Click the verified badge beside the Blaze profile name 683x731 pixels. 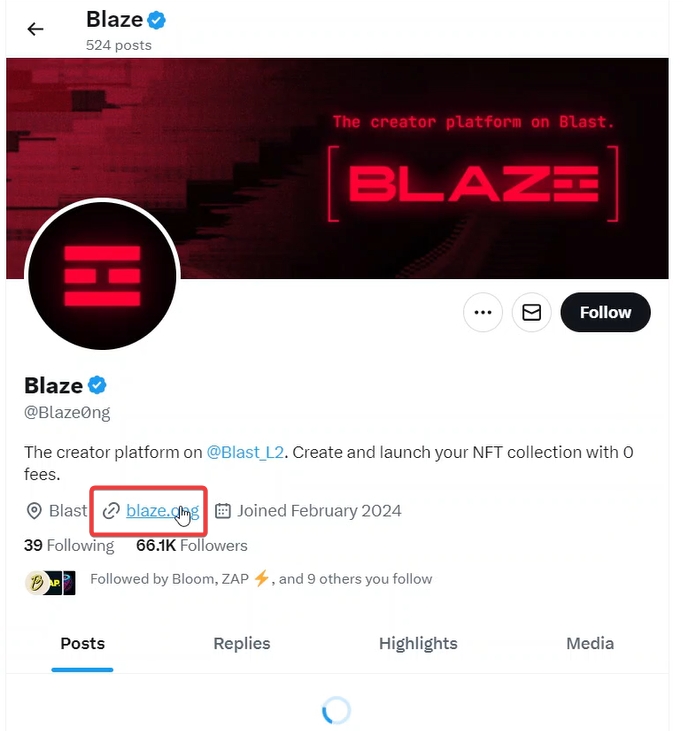click(97, 385)
